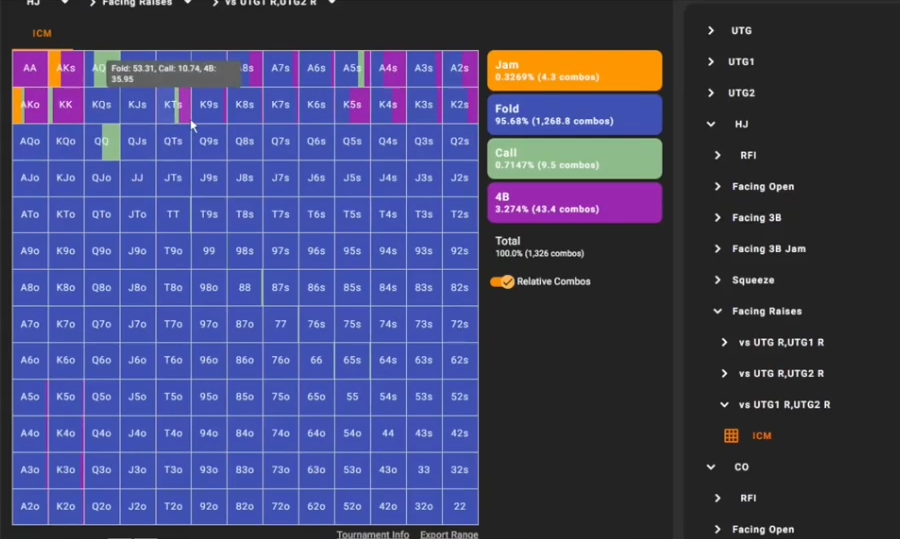This screenshot has width=900, height=539.
Task: Select the 22 hand cell
Action: click(459, 506)
